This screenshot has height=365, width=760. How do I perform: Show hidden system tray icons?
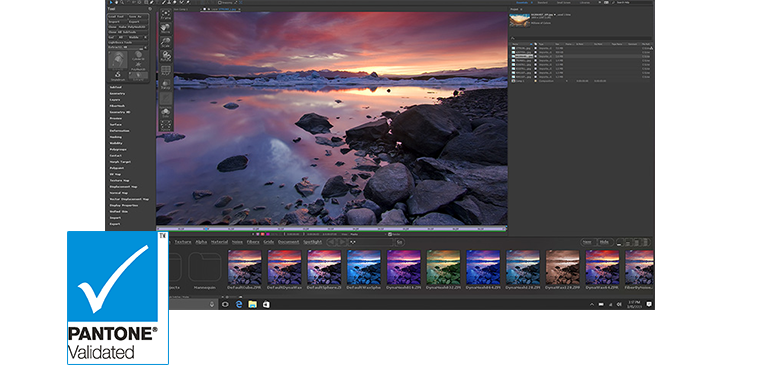click(592, 304)
